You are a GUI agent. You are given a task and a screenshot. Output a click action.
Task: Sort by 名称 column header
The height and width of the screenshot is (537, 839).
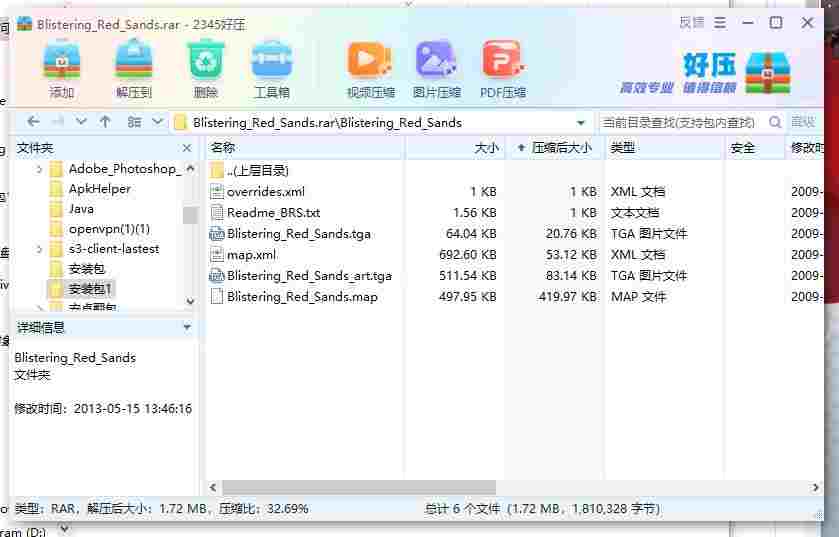(304, 148)
